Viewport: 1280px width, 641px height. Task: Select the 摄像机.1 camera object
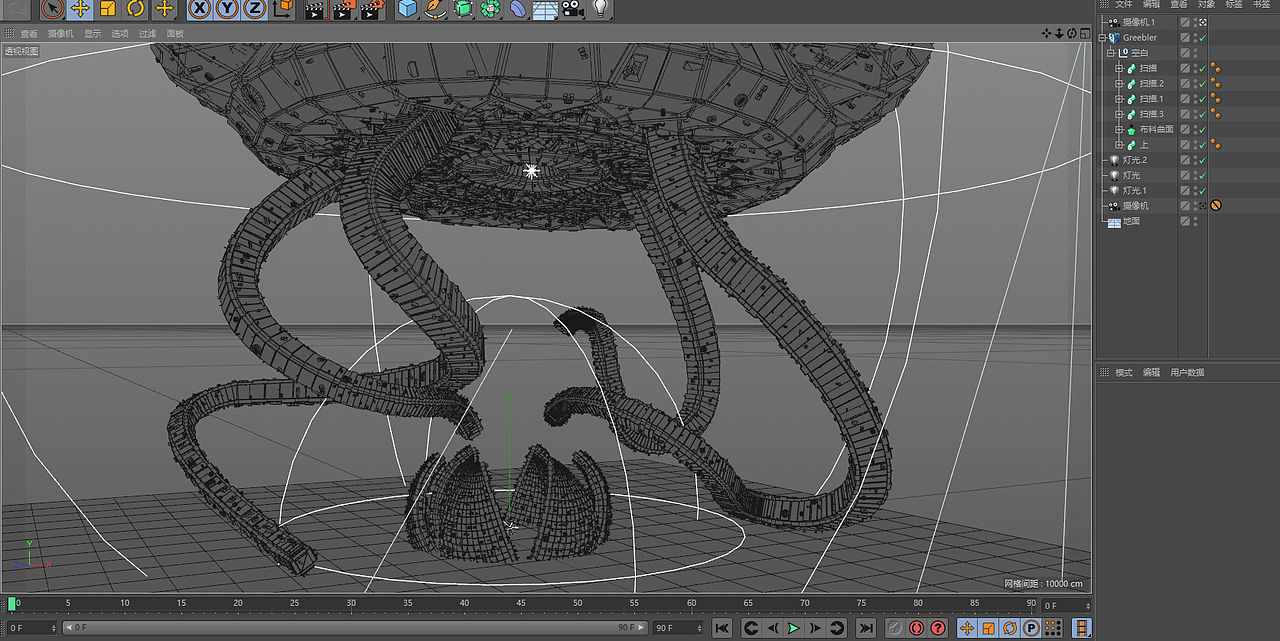click(1138, 22)
